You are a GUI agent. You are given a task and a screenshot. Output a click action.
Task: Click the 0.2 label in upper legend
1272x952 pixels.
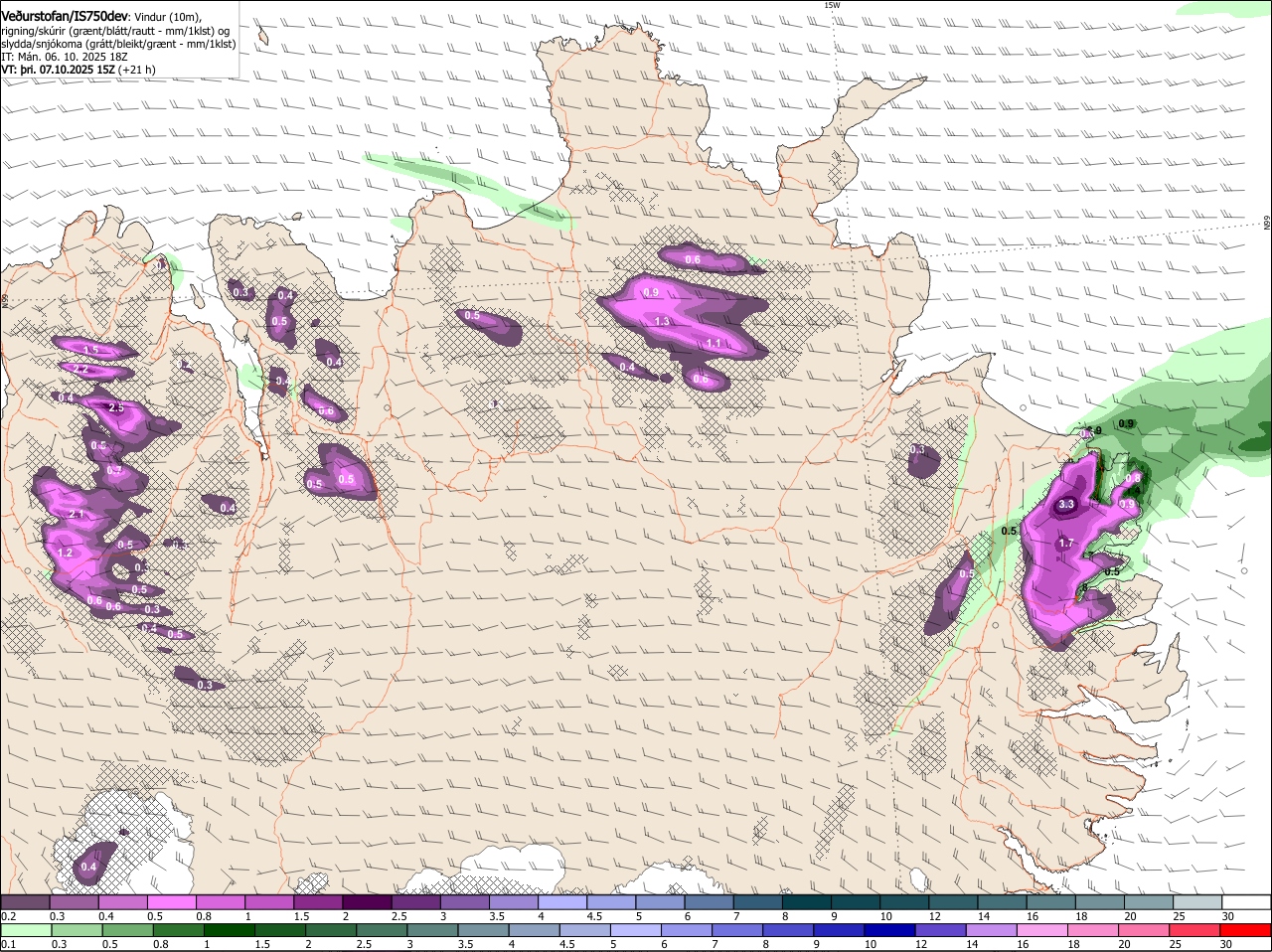click(8, 916)
